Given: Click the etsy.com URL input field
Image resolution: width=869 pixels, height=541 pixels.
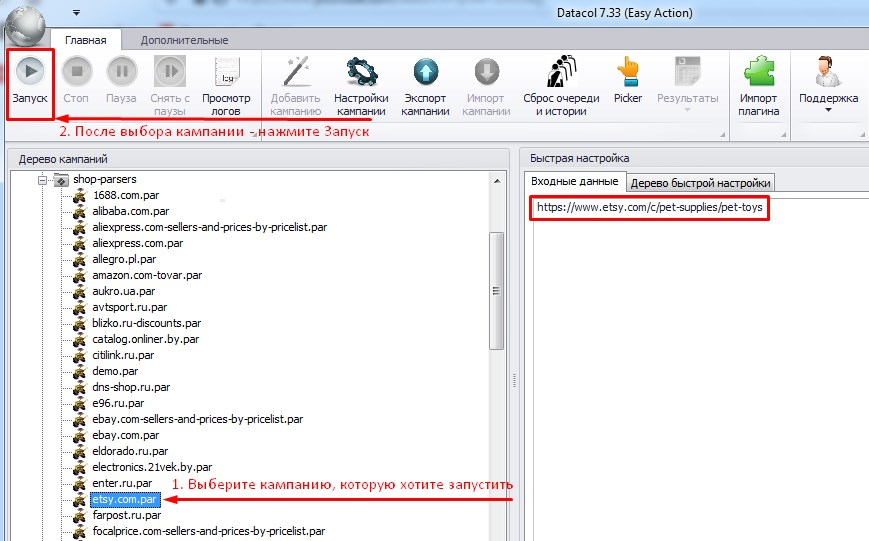Looking at the screenshot, I should (x=650, y=208).
